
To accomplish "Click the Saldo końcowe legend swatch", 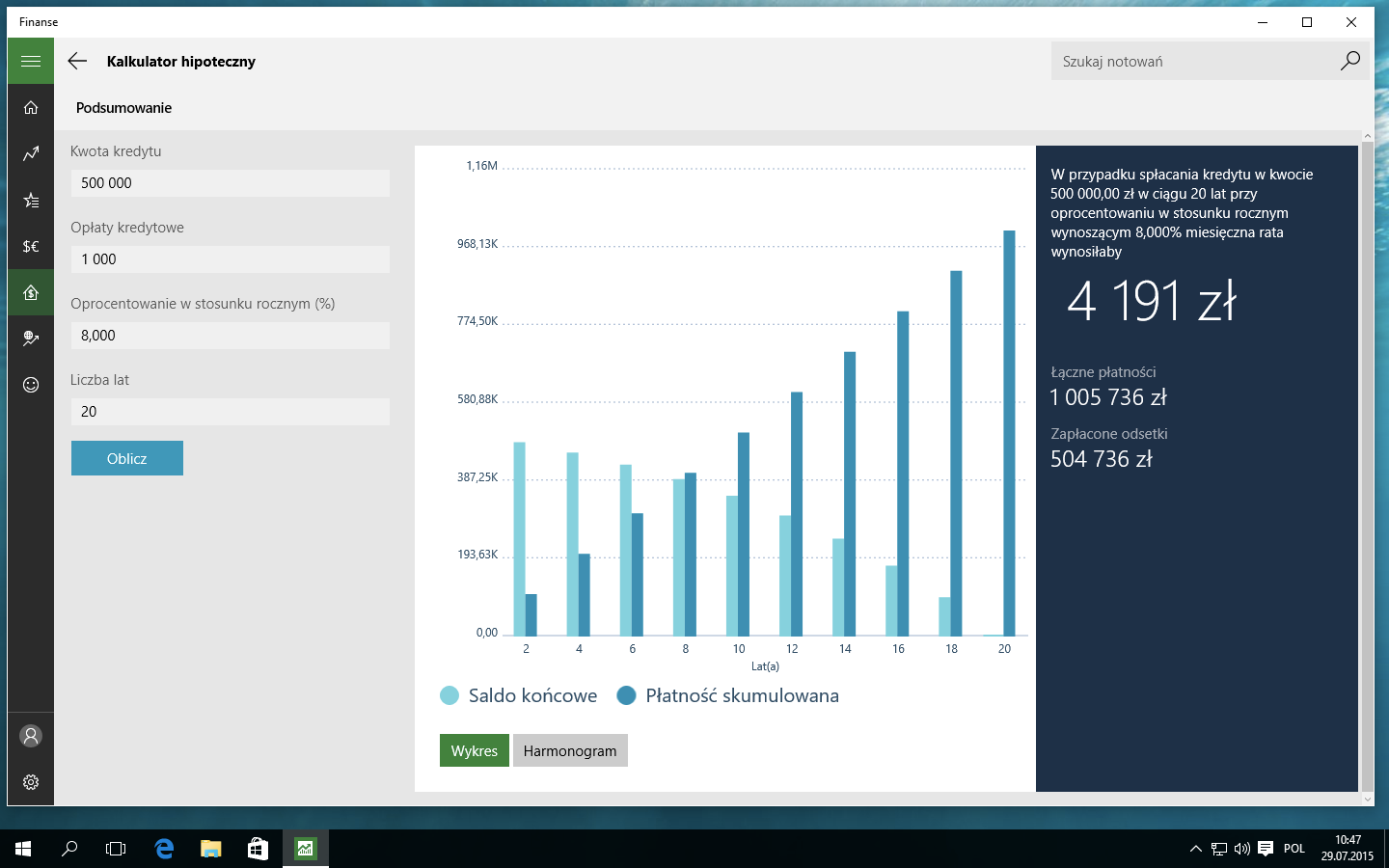I will click(x=449, y=695).
